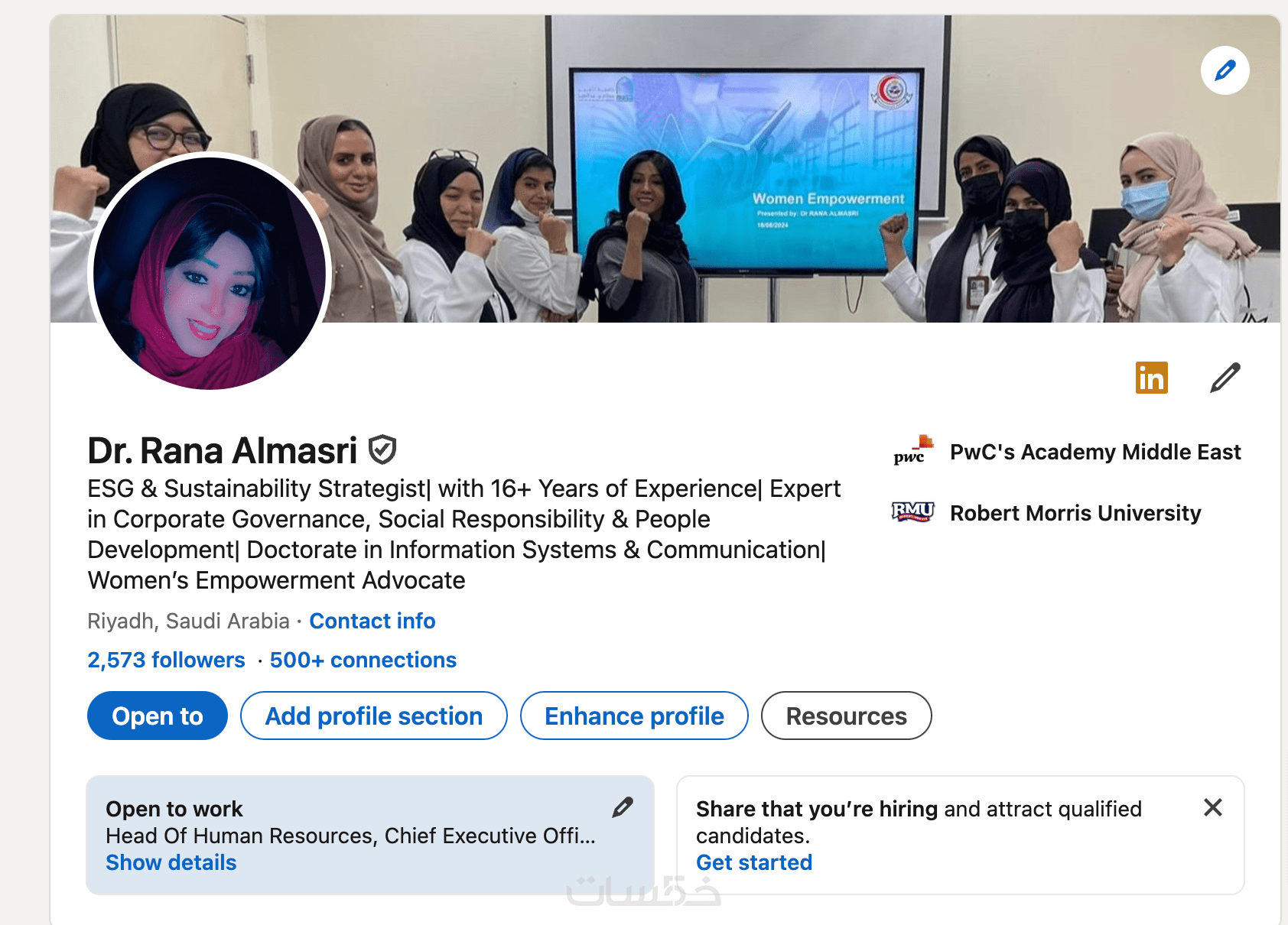The image size is (1288, 925).
Task: Open the Contact info link
Action: pos(372,621)
